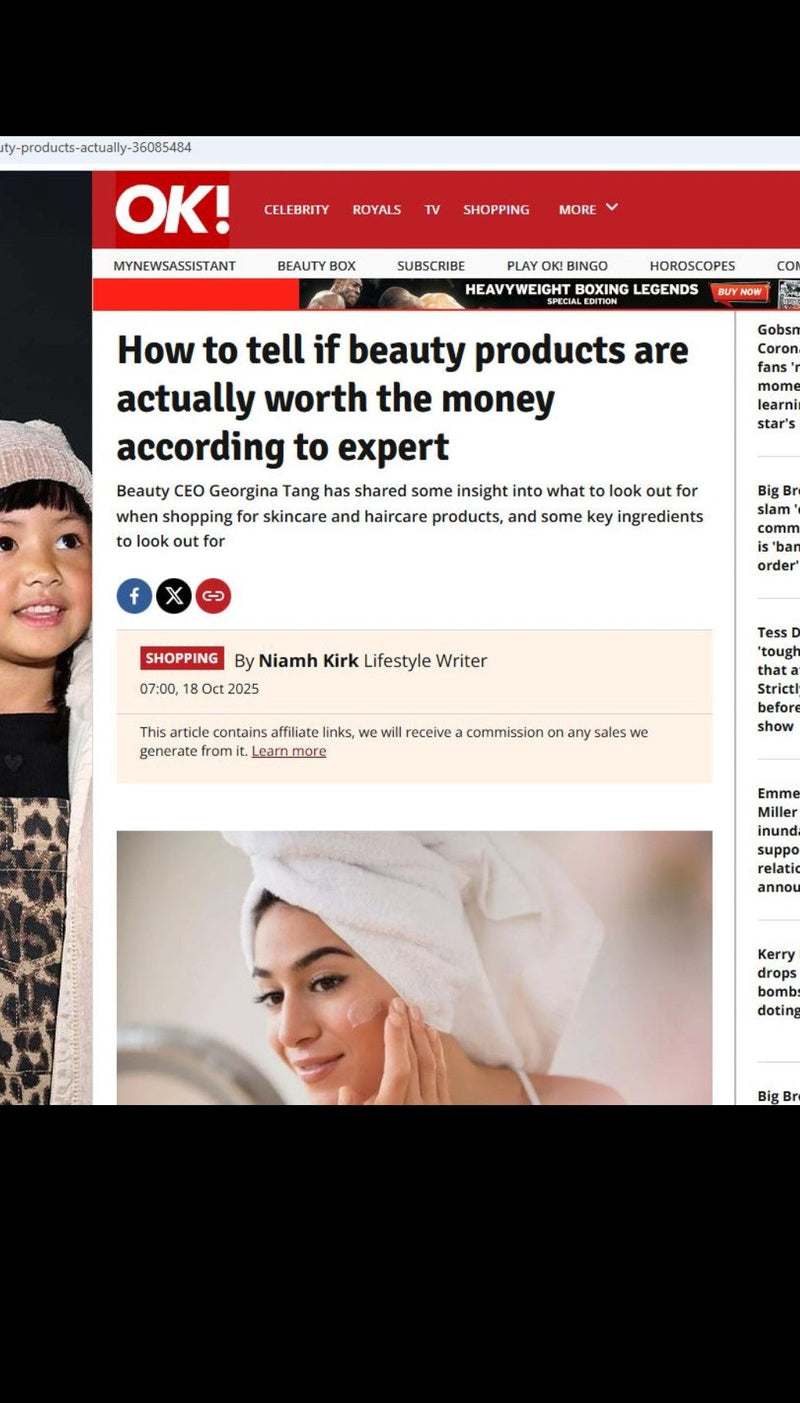
Task: Open the ROYALS section
Action: (377, 210)
